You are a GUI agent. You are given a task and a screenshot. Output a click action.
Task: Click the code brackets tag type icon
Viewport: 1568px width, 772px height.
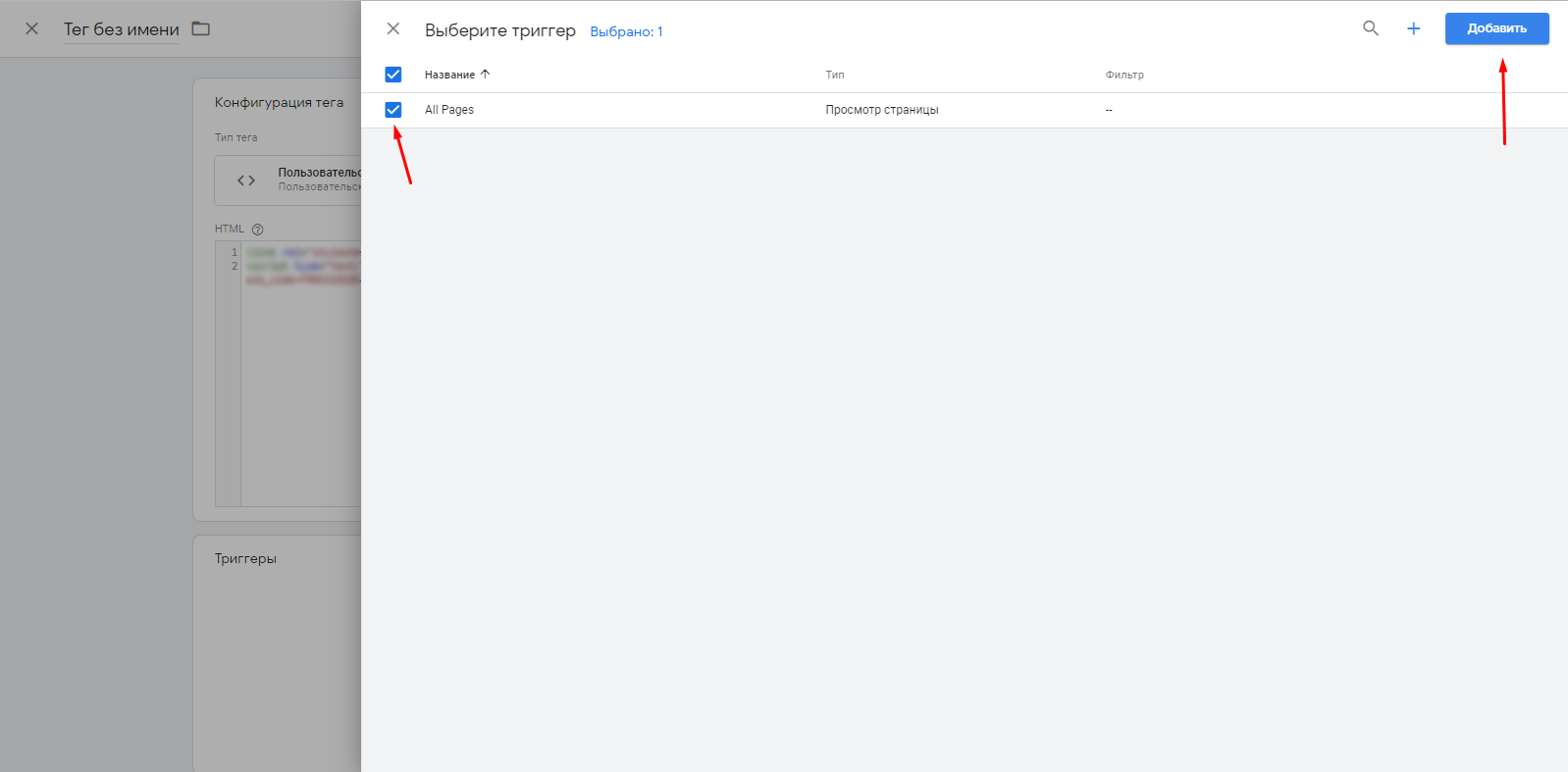click(246, 180)
